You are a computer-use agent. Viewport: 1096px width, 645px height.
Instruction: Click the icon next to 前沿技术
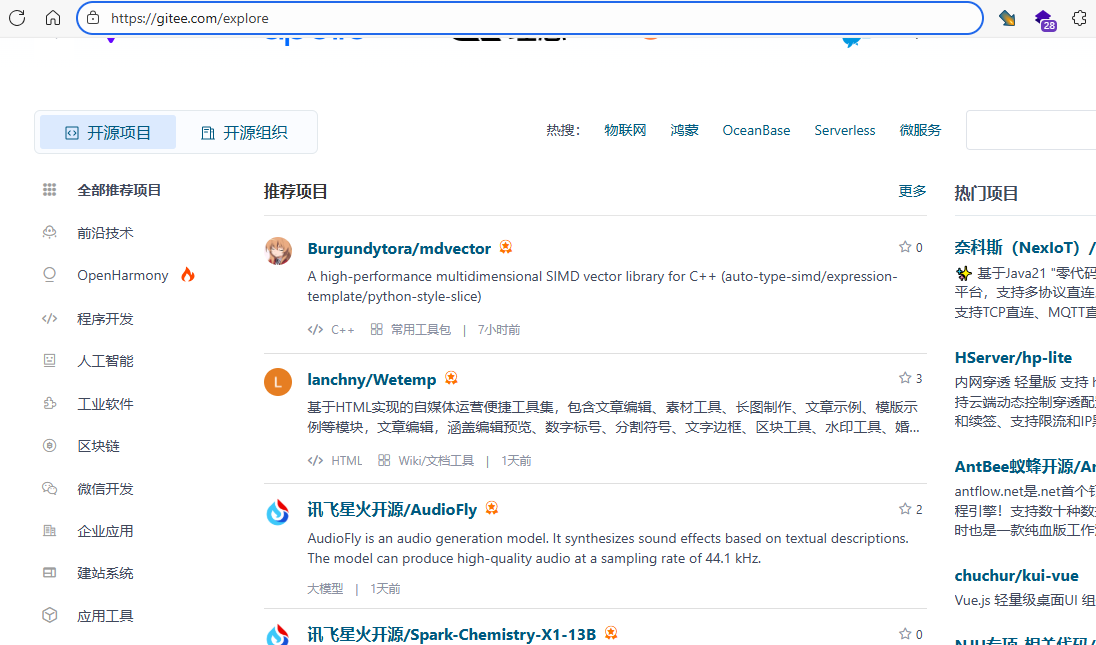49,232
